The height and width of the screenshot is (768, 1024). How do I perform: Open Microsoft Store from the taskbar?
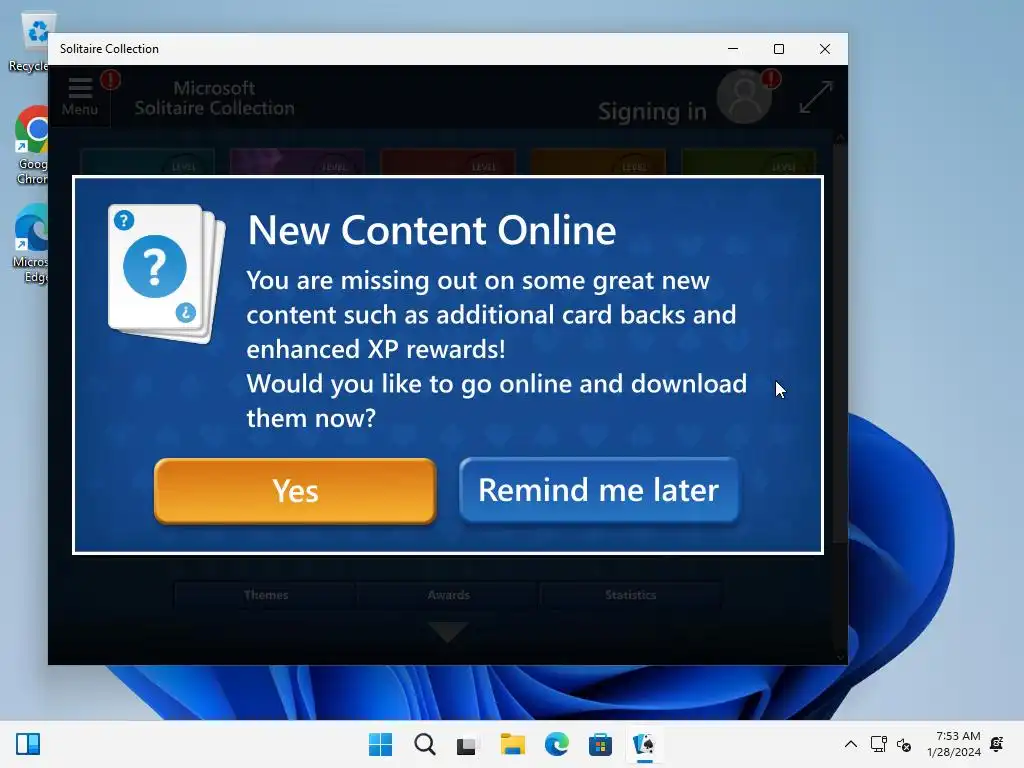pyautogui.click(x=600, y=744)
